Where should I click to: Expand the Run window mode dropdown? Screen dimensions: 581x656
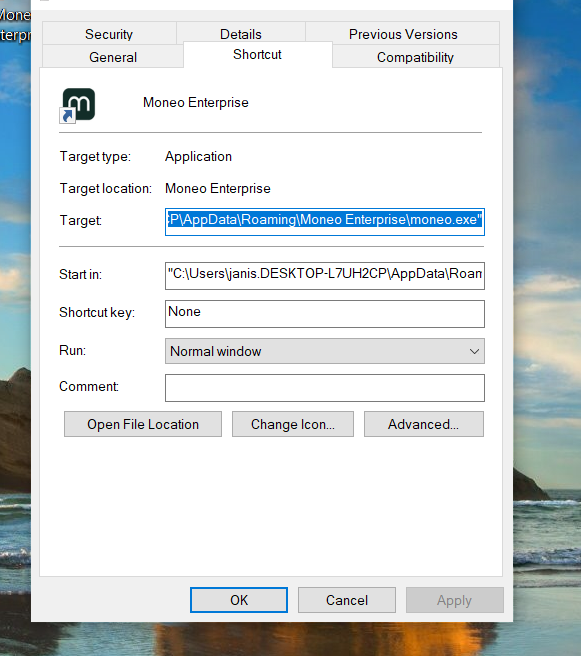(325, 351)
